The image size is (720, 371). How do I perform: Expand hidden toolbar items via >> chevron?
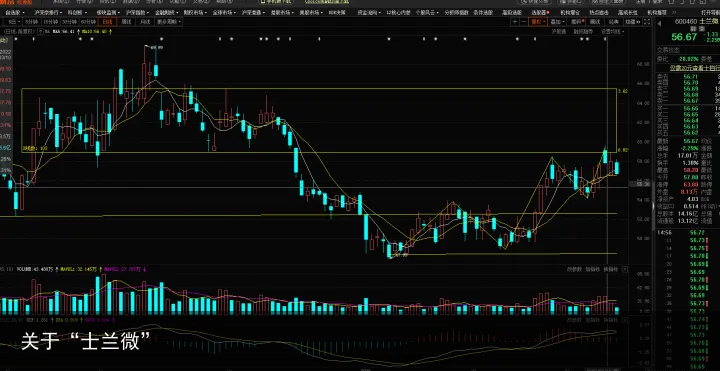[x=674, y=12]
